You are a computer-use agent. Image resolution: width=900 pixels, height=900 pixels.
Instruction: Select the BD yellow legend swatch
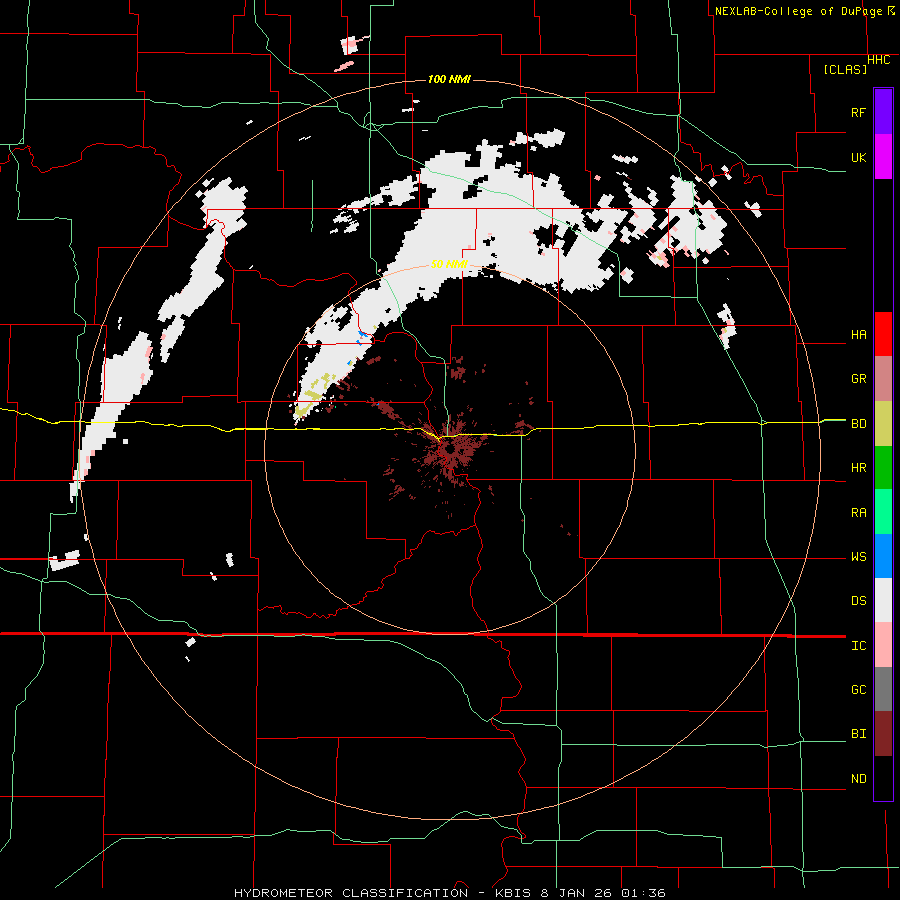click(x=883, y=423)
